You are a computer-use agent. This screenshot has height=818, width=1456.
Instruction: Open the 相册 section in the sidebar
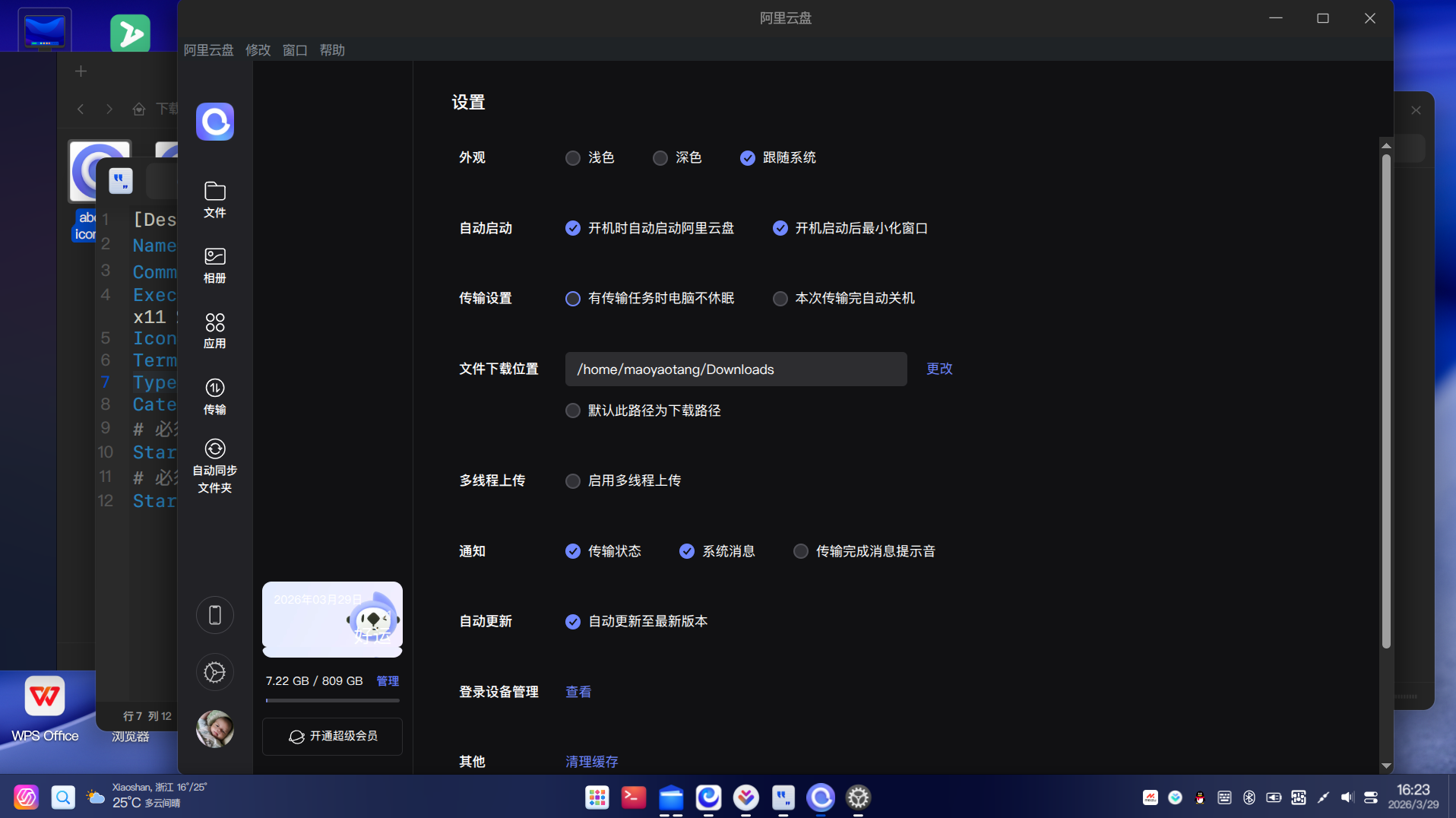click(214, 265)
